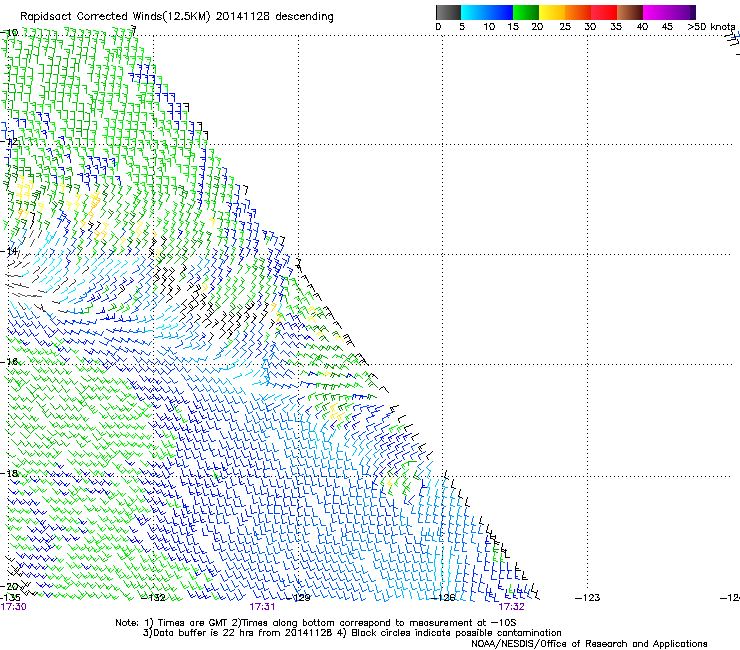Click the orange 25-30 knots color segment
The image size is (740, 650).
(578, 12)
